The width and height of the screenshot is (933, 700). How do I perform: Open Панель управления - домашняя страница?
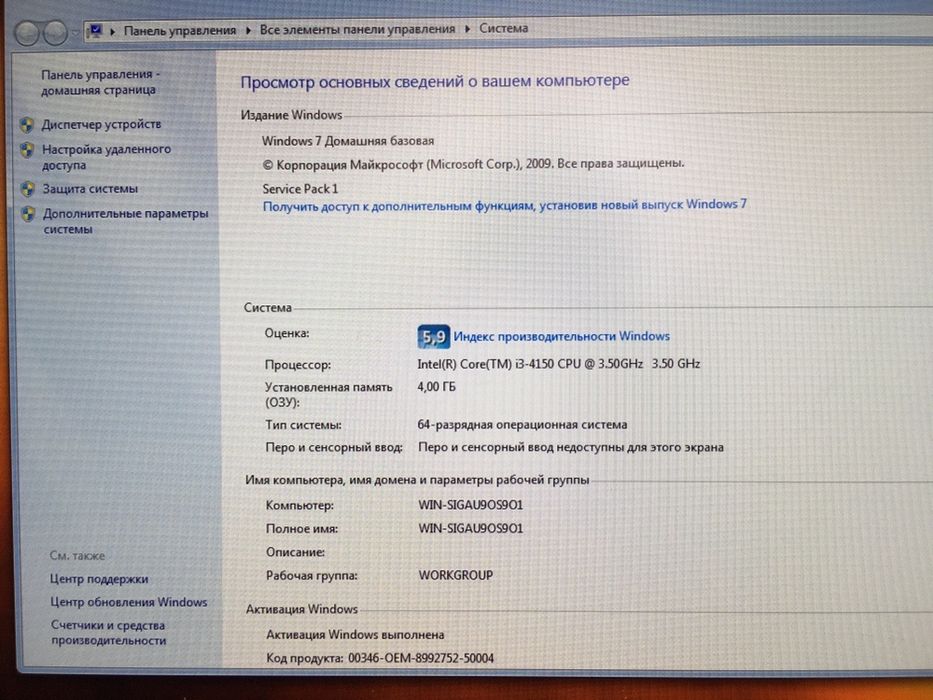tap(101, 82)
